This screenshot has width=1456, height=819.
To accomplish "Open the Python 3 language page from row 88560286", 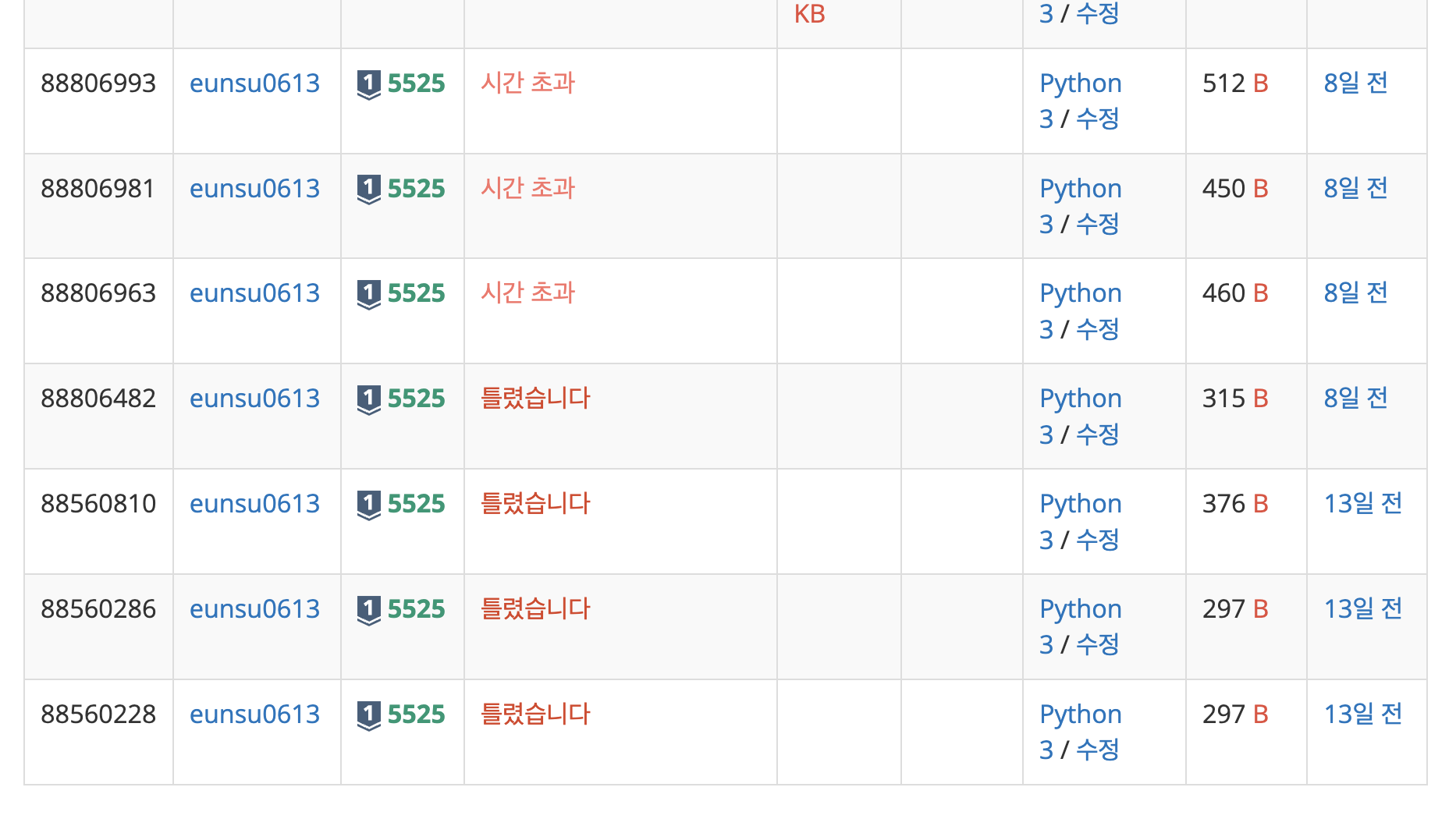I will pyautogui.click(x=1080, y=608).
